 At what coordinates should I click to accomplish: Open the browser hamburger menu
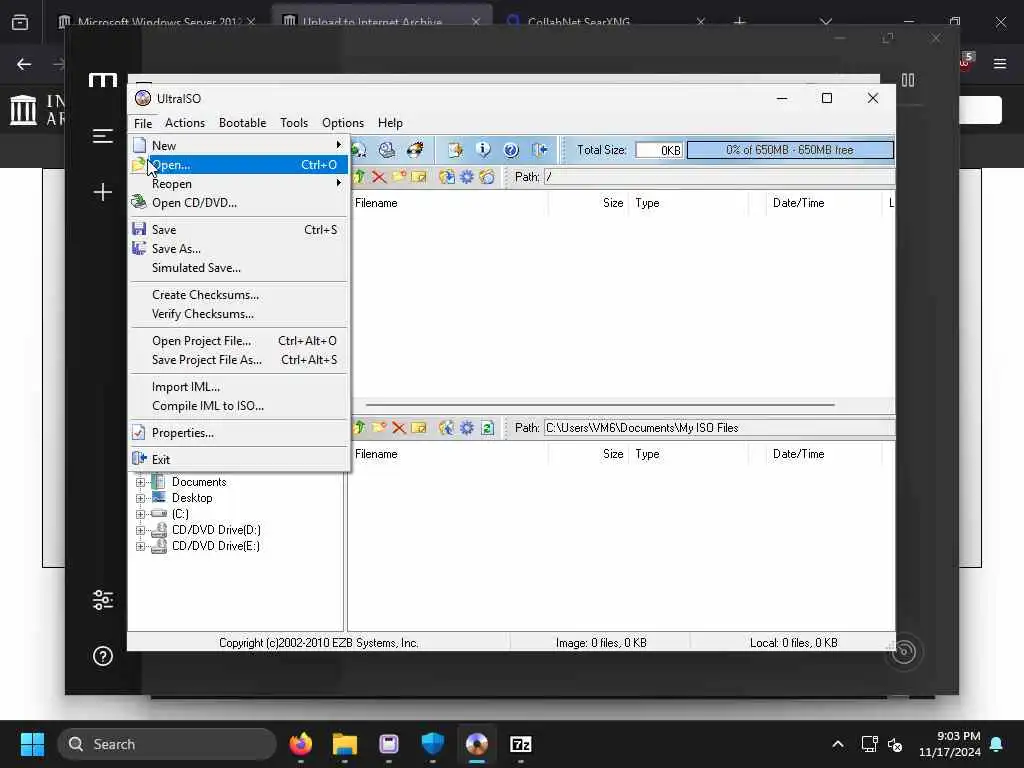[1000, 64]
